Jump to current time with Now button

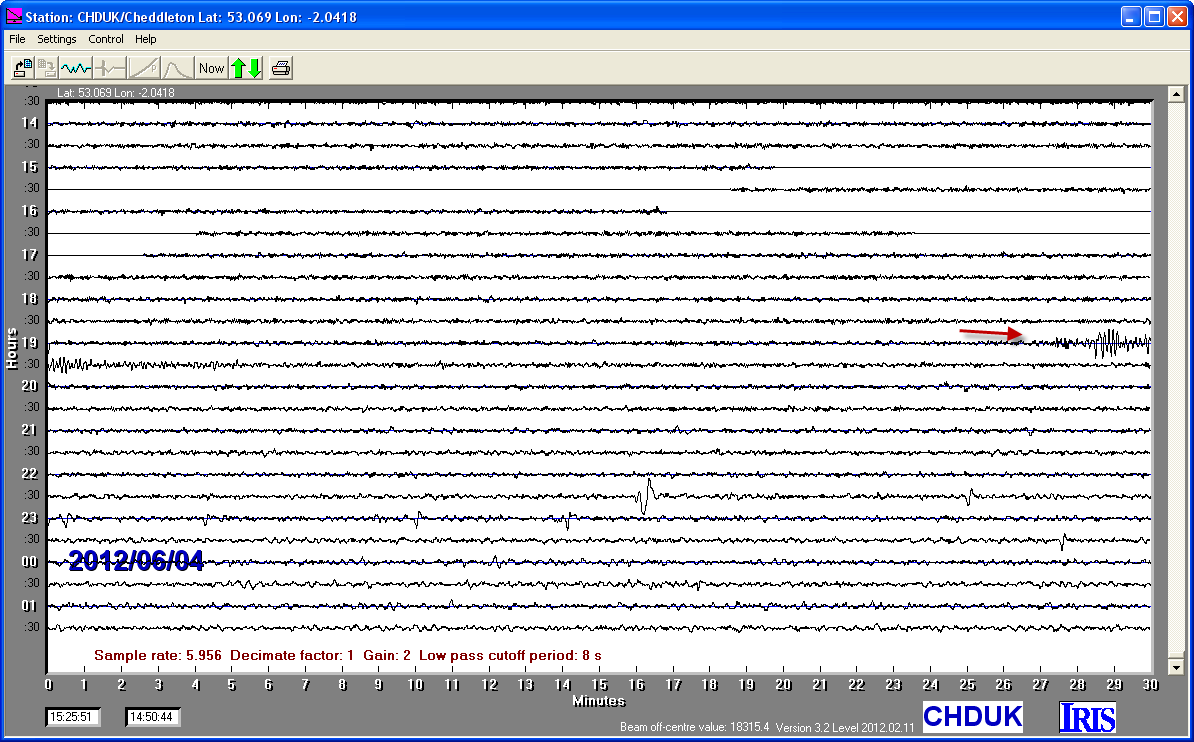(212, 69)
